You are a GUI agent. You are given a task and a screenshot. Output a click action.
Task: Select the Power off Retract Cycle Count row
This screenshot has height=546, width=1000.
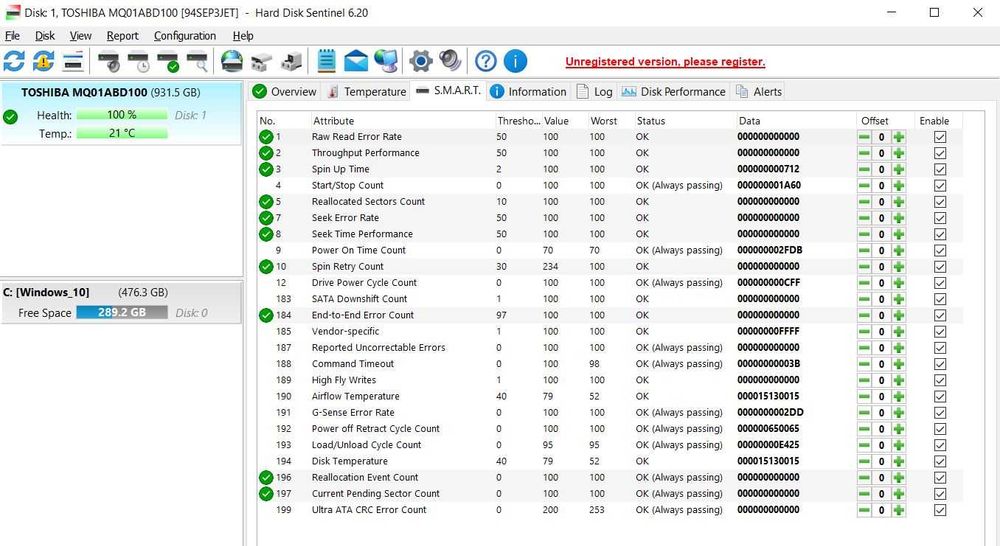point(610,429)
